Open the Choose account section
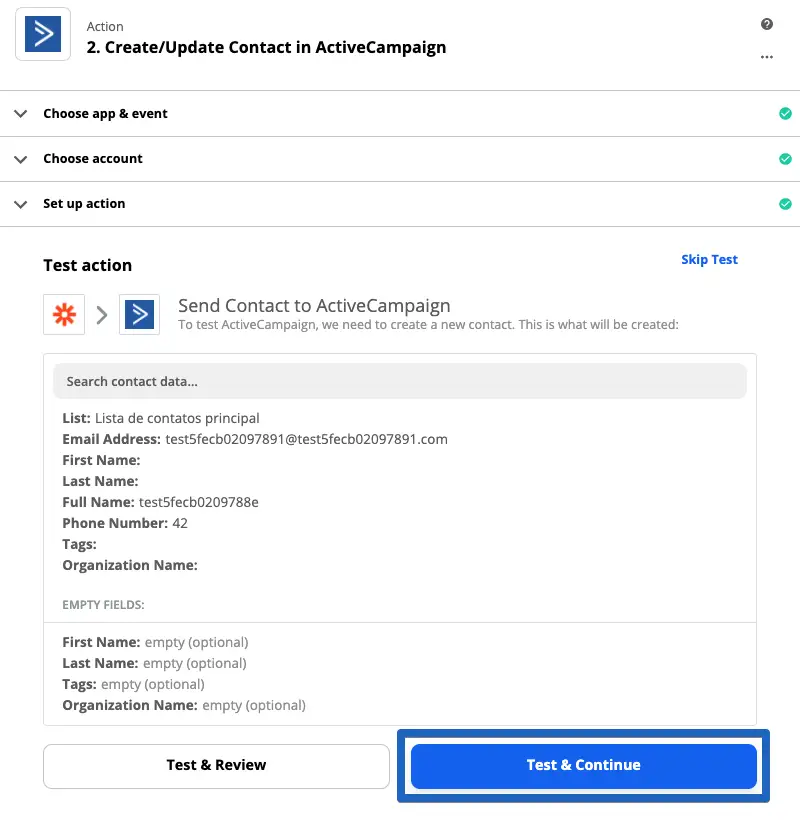 pos(93,159)
